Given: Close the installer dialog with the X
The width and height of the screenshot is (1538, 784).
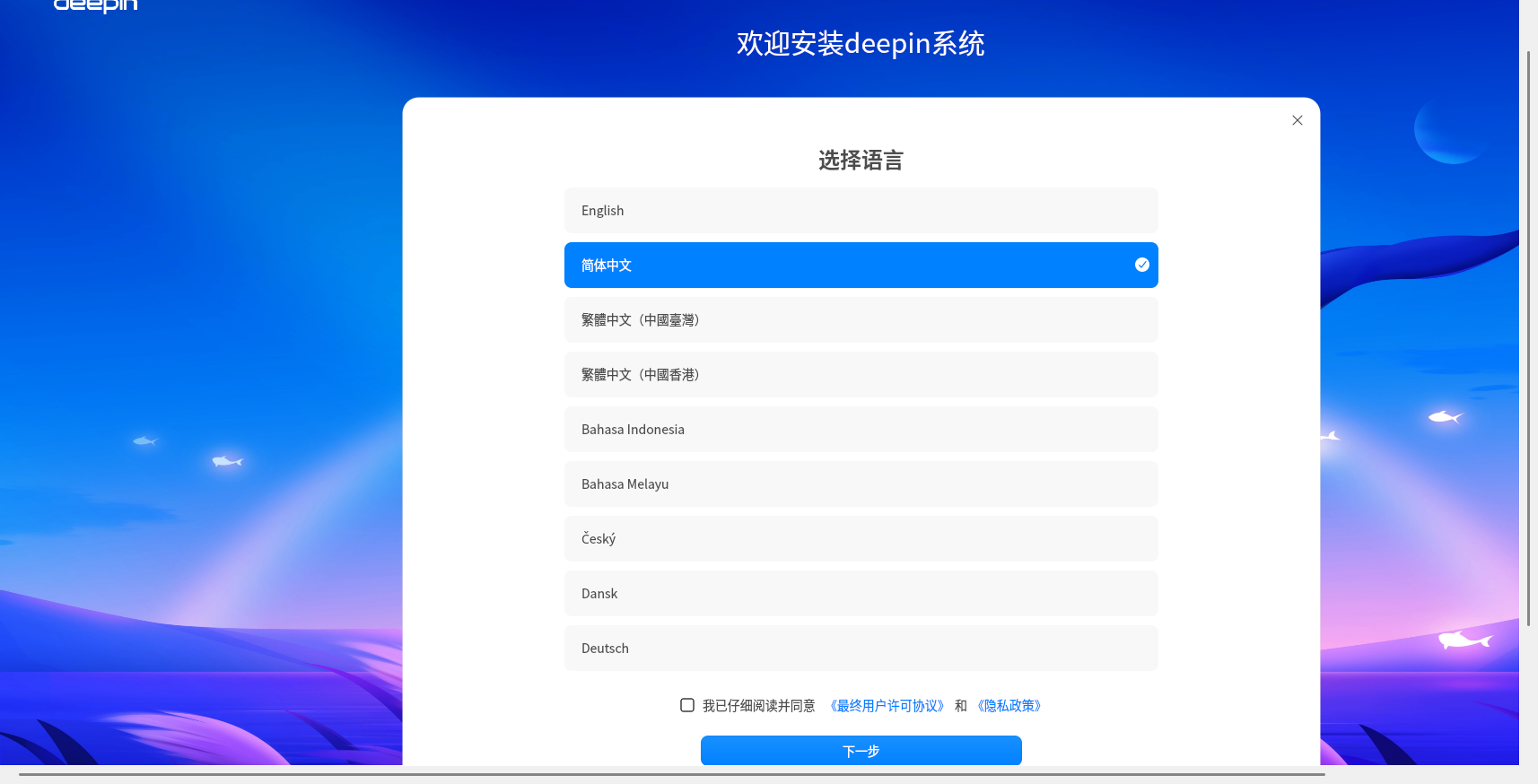Looking at the screenshot, I should point(1297,120).
